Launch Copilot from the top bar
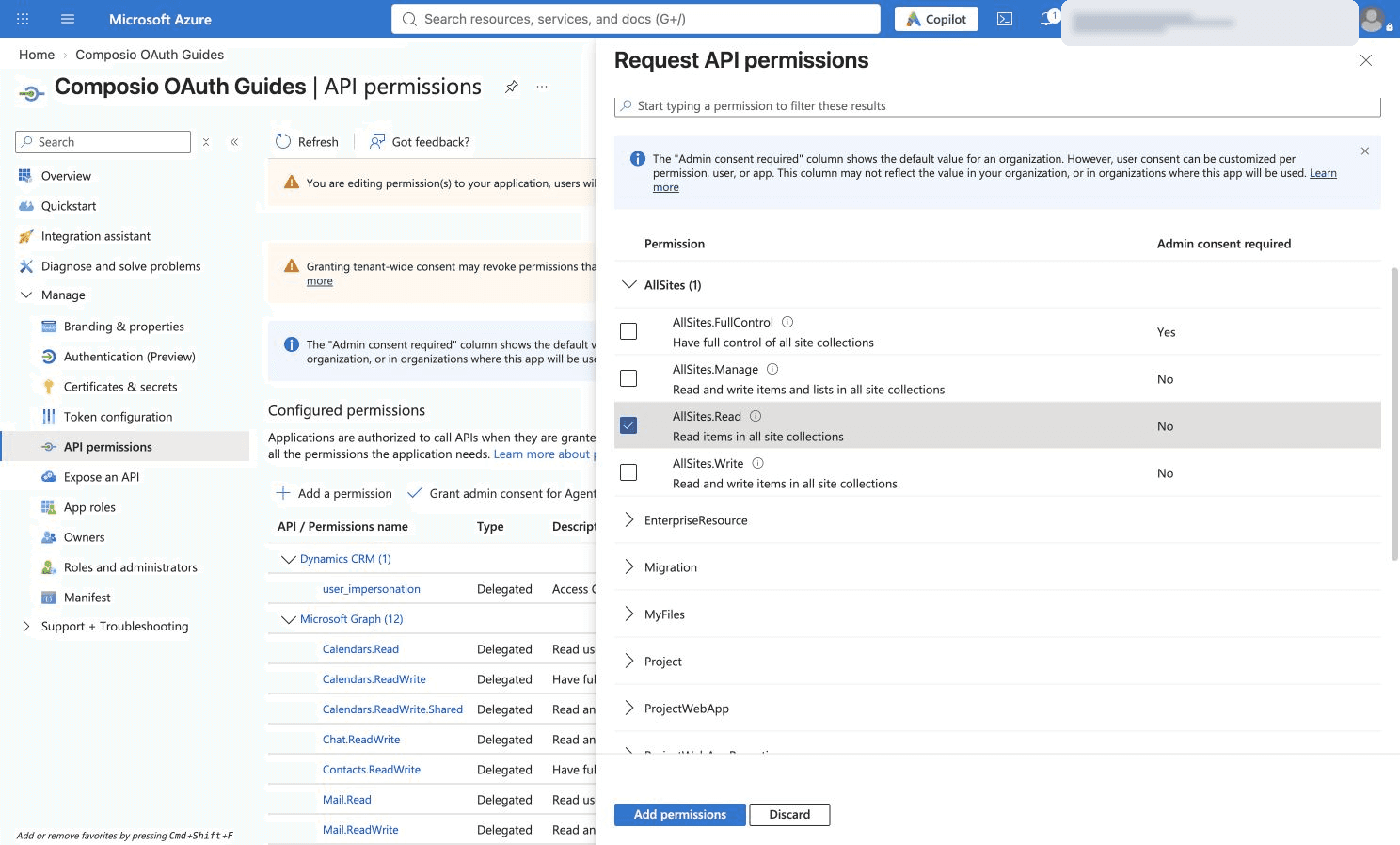 [937, 19]
